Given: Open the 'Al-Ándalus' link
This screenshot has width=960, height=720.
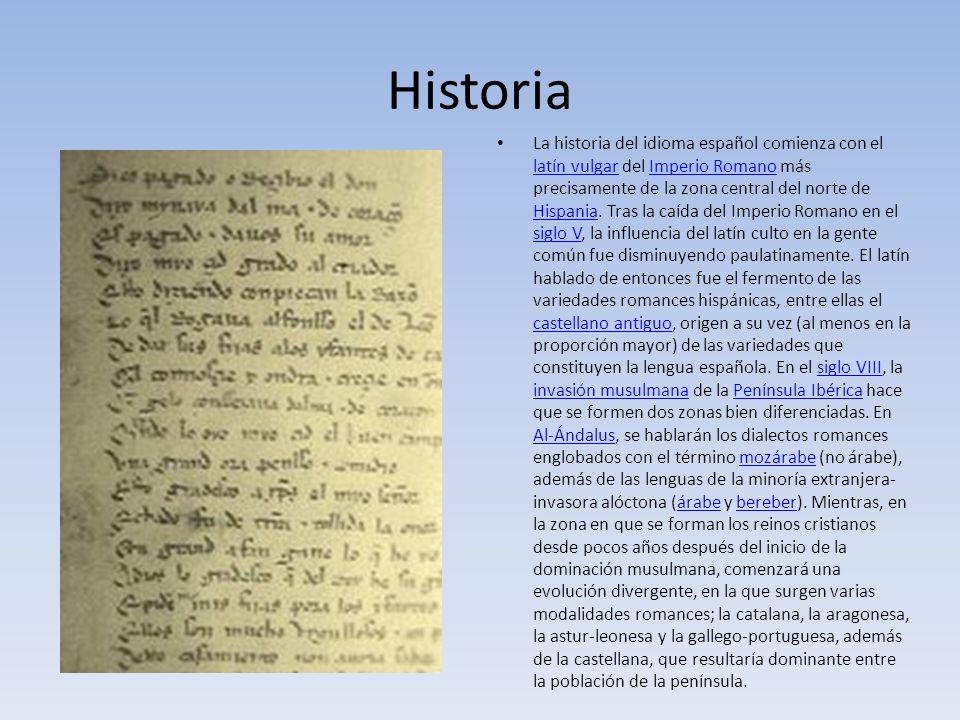Looking at the screenshot, I should (x=574, y=435).
